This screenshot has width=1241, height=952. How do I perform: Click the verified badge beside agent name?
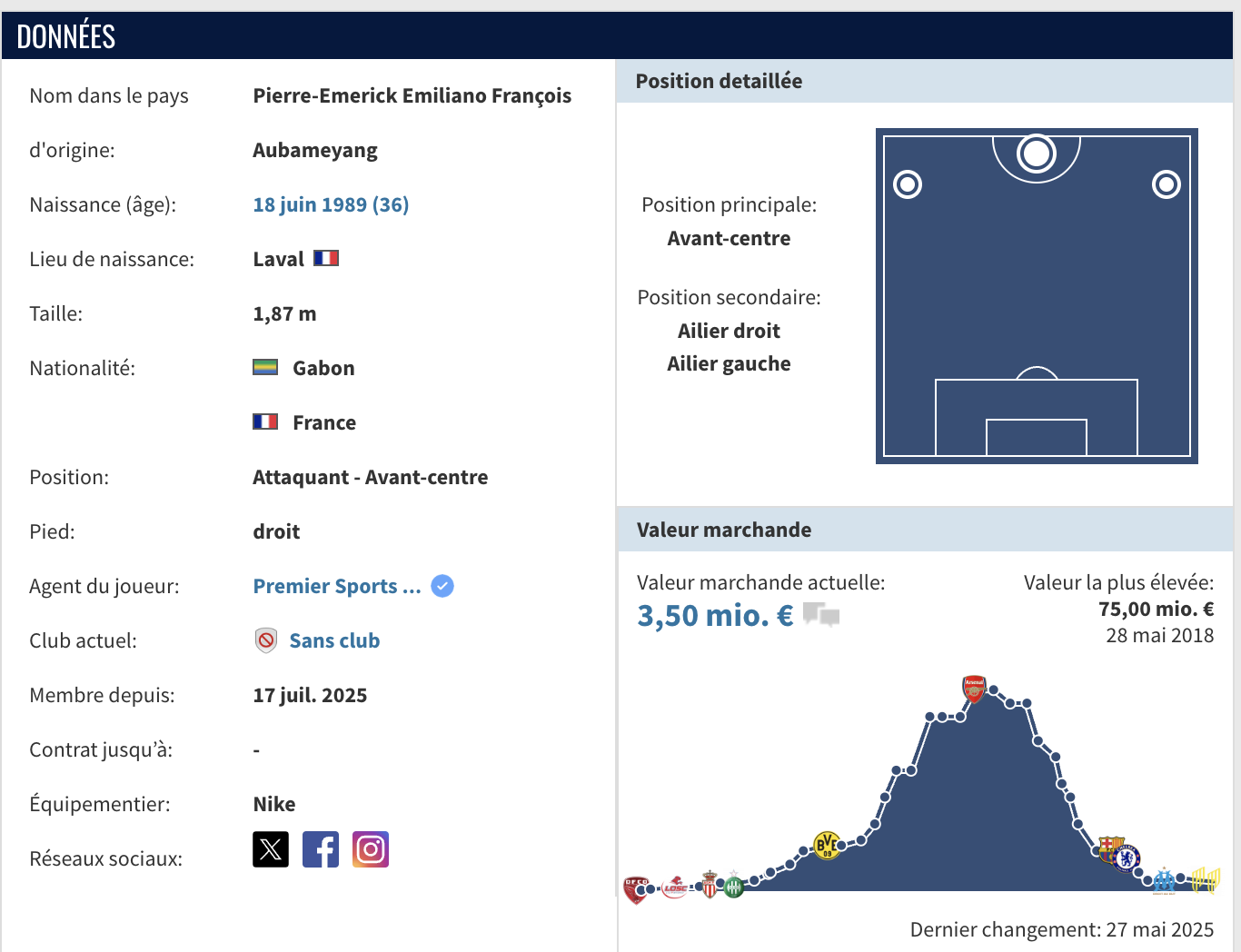442,586
